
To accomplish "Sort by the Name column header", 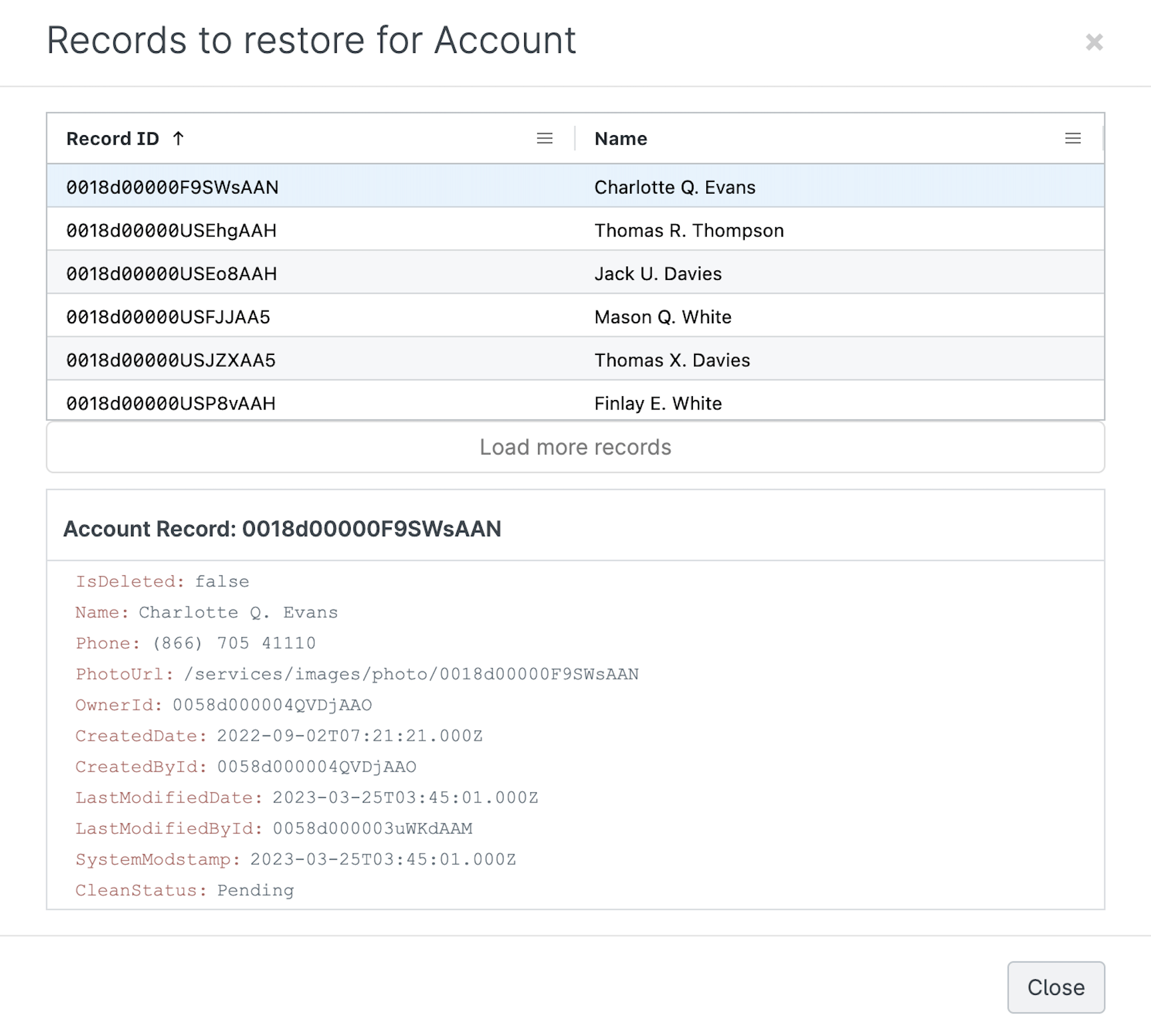I will click(x=620, y=139).
